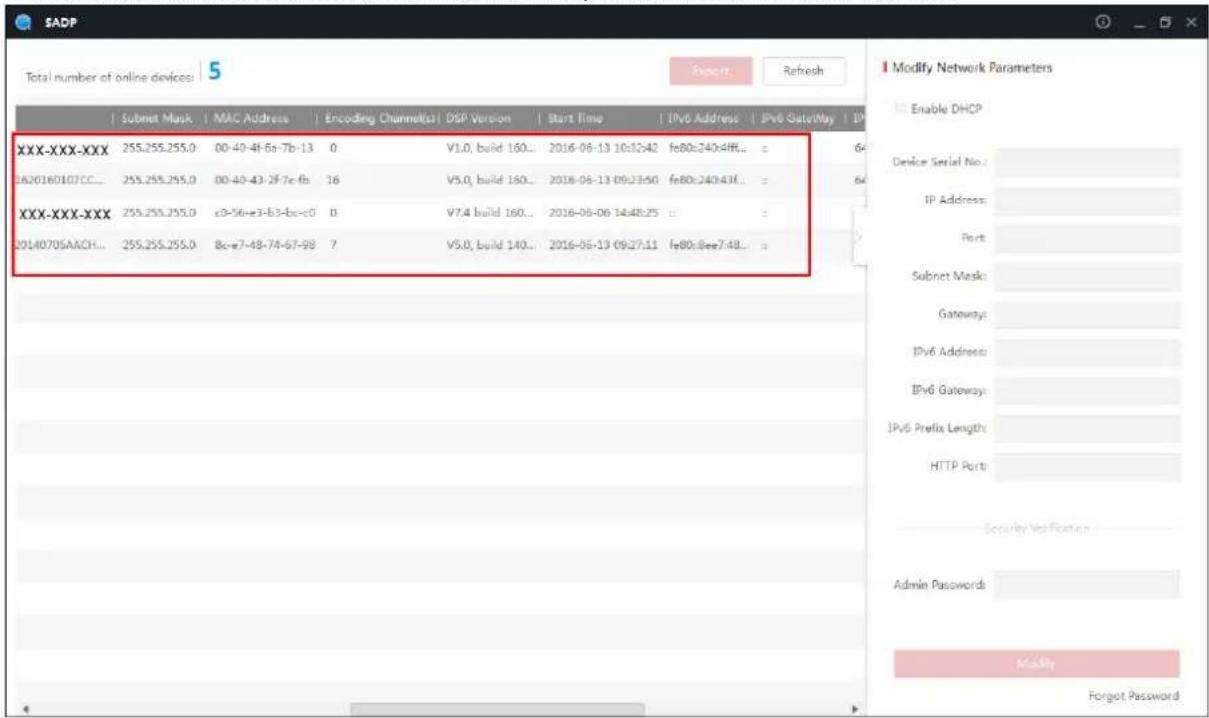This screenshot has width=1209, height=718.
Task: Click DSP version V1.0 build cell
Action: (492, 149)
